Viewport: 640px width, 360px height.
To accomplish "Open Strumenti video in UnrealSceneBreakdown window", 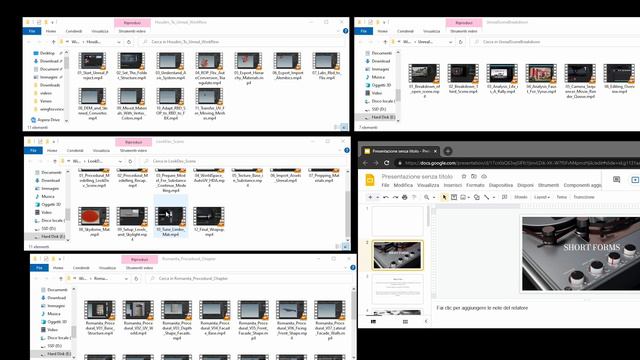I will [x=464, y=31].
